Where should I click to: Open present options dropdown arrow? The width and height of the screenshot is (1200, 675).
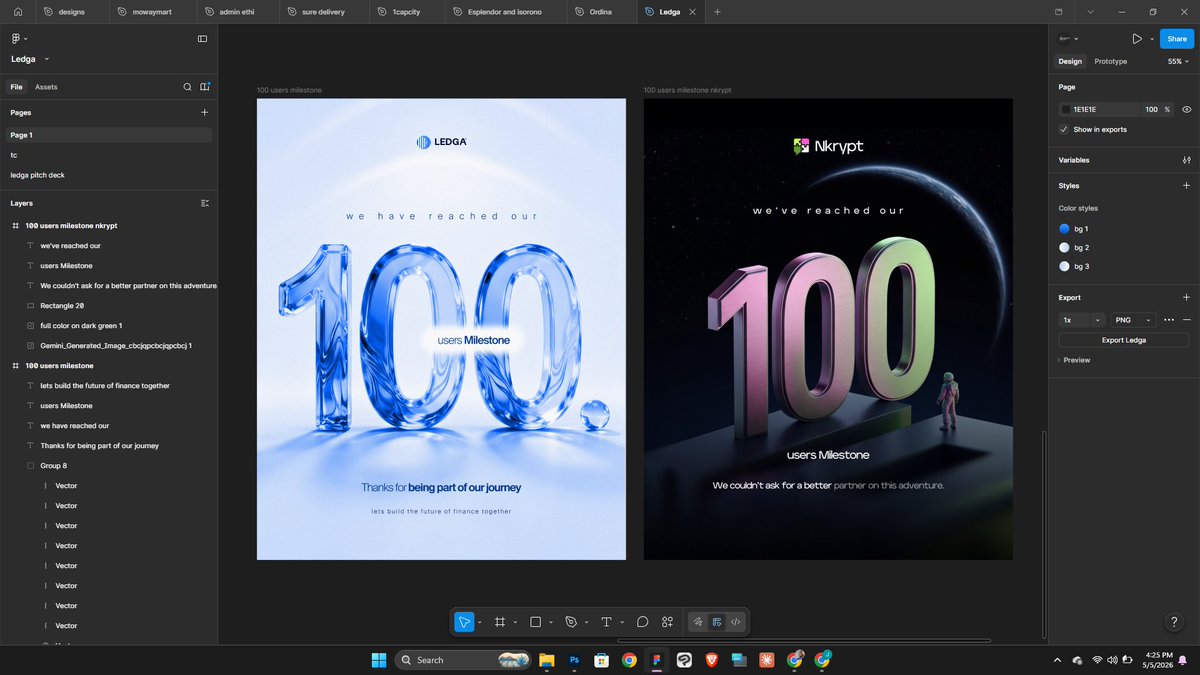coord(1152,39)
